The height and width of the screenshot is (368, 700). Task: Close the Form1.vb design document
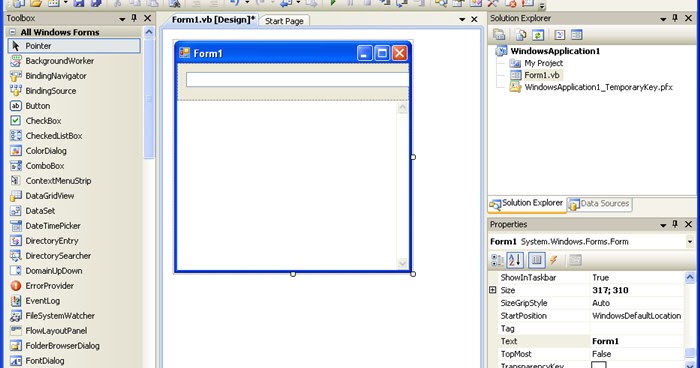474,20
